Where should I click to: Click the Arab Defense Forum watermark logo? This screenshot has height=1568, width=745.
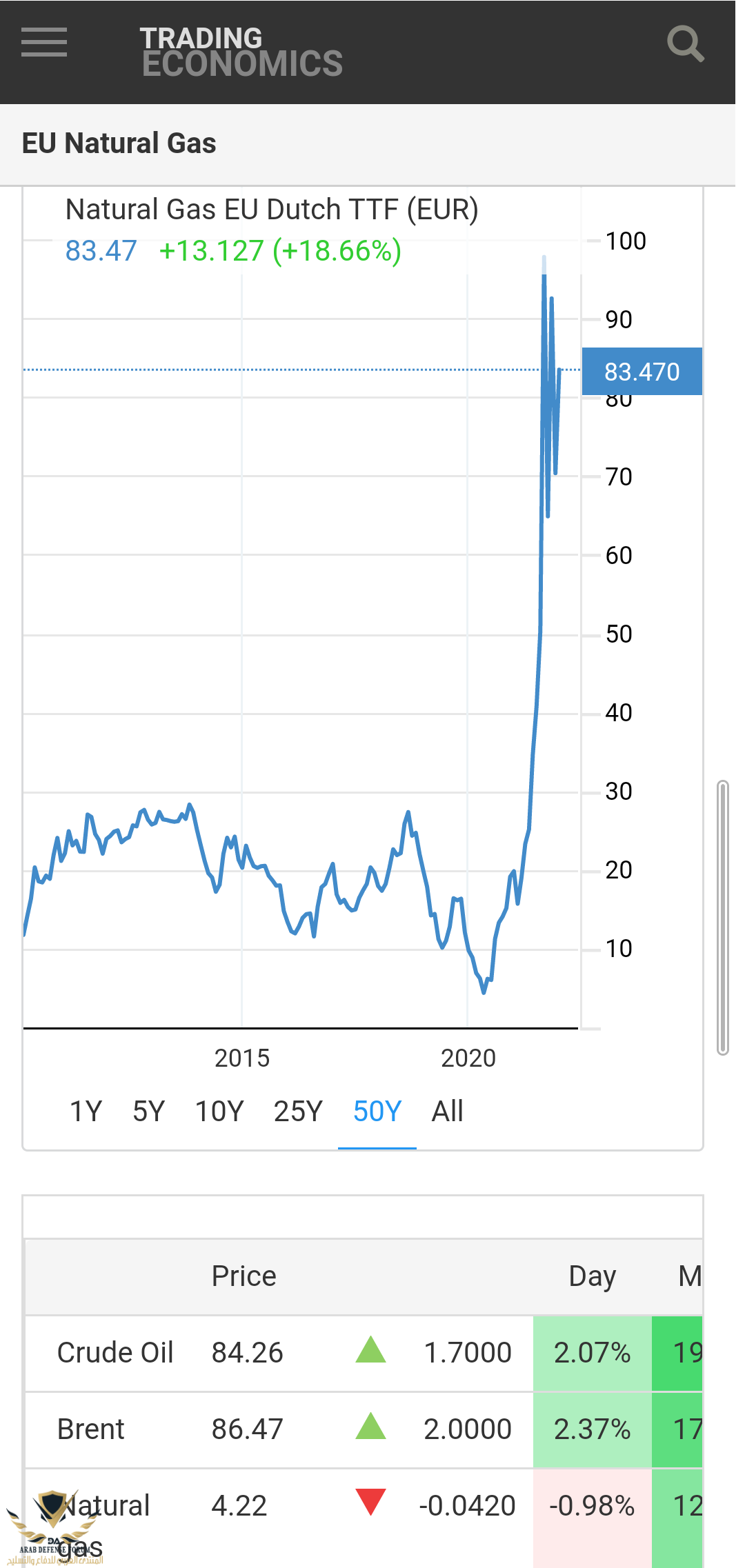[54, 1528]
